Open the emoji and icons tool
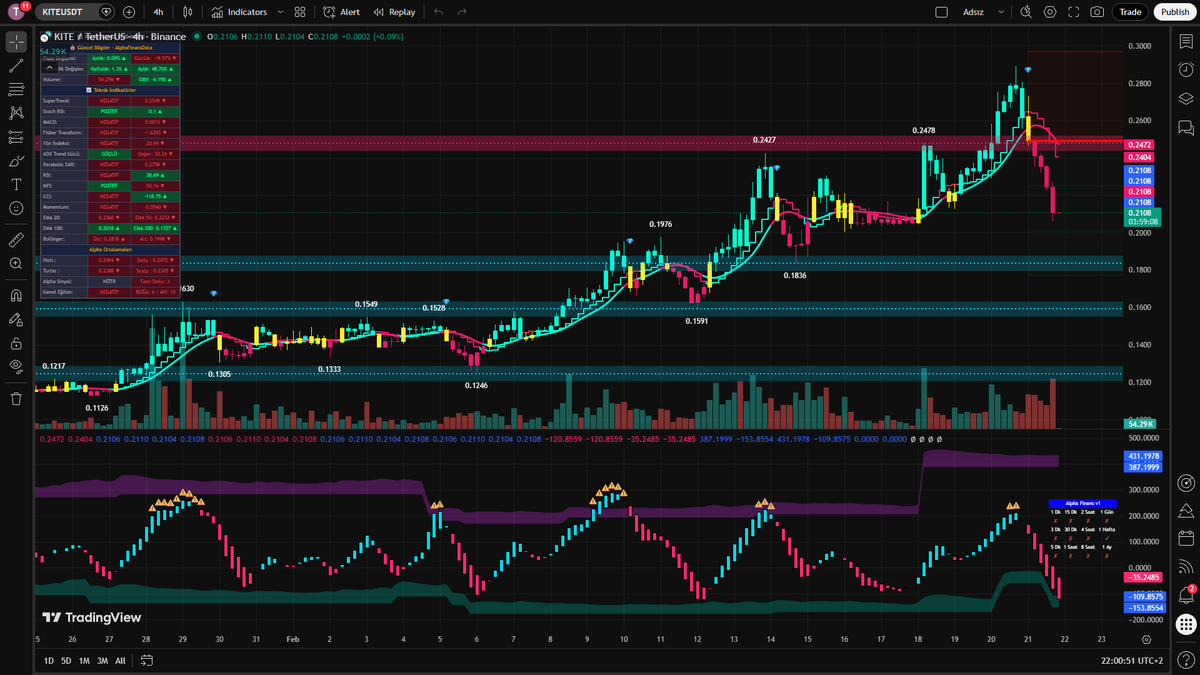 point(16,208)
